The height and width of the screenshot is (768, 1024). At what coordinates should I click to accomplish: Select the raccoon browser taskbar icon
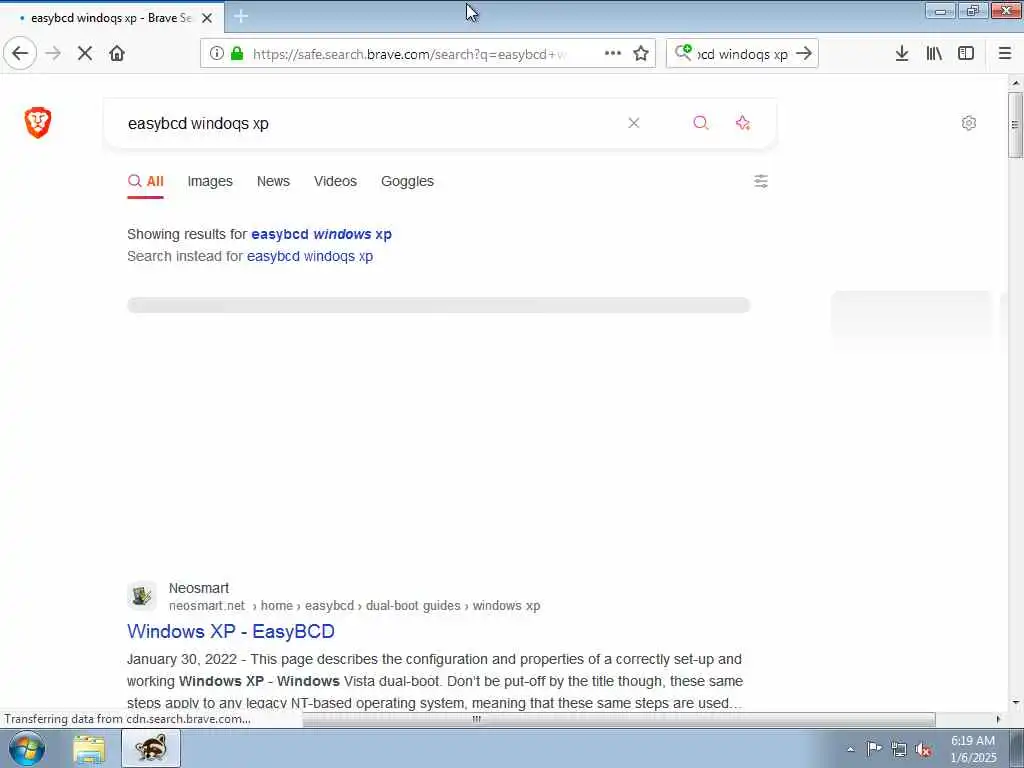[151, 748]
